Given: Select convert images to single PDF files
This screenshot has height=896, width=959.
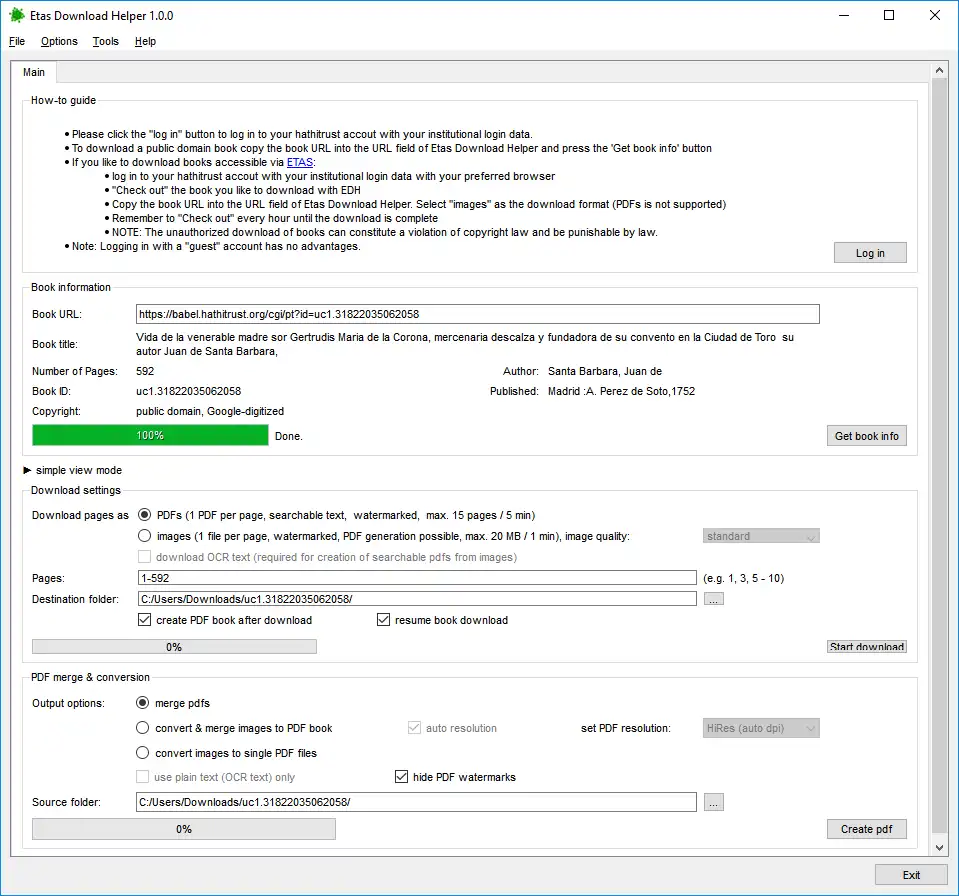Looking at the screenshot, I should 143,753.
